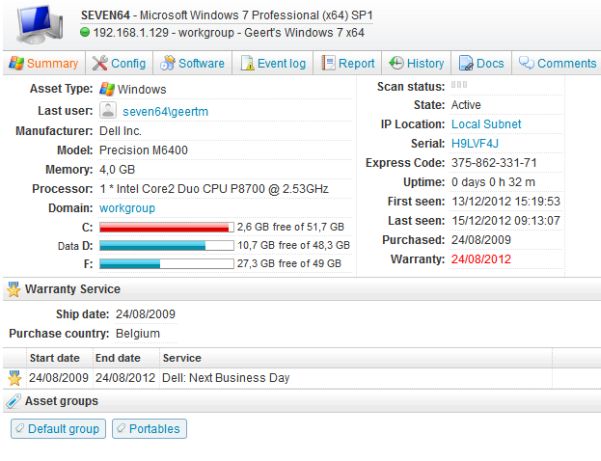Click the green online status dot
The image size is (601, 461).
(x=85, y=32)
